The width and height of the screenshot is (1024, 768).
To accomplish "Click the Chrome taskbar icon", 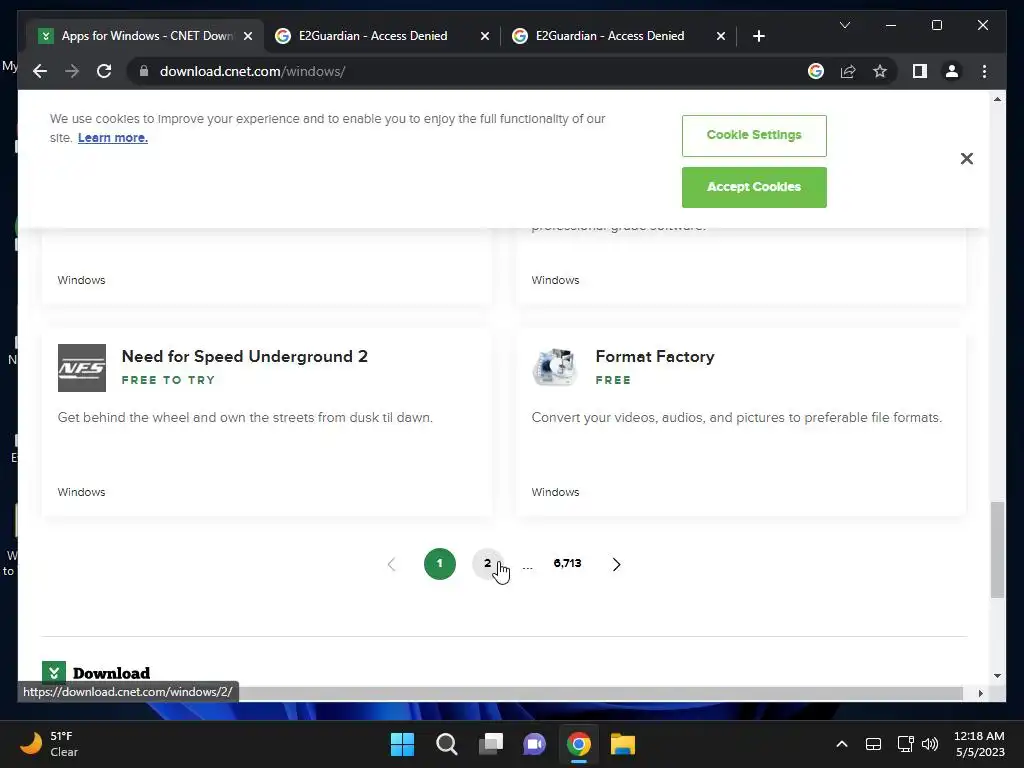I will pos(579,744).
